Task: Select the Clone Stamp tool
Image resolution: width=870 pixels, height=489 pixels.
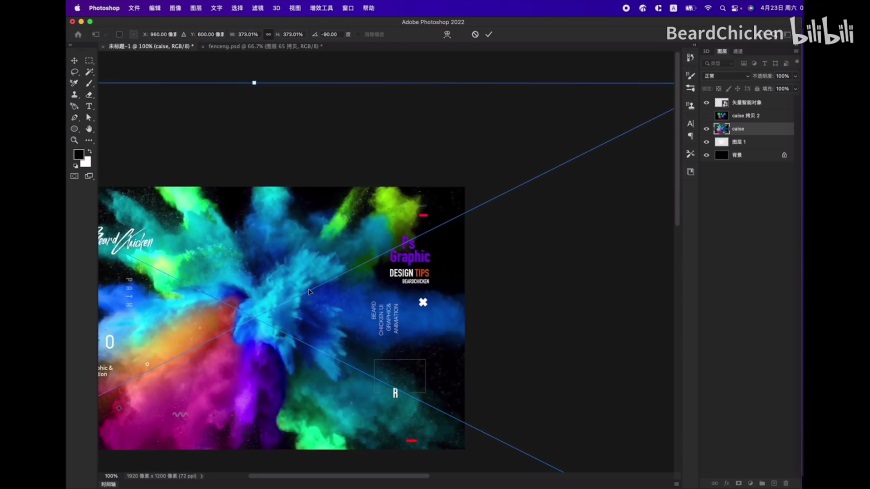Action: point(74,95)
